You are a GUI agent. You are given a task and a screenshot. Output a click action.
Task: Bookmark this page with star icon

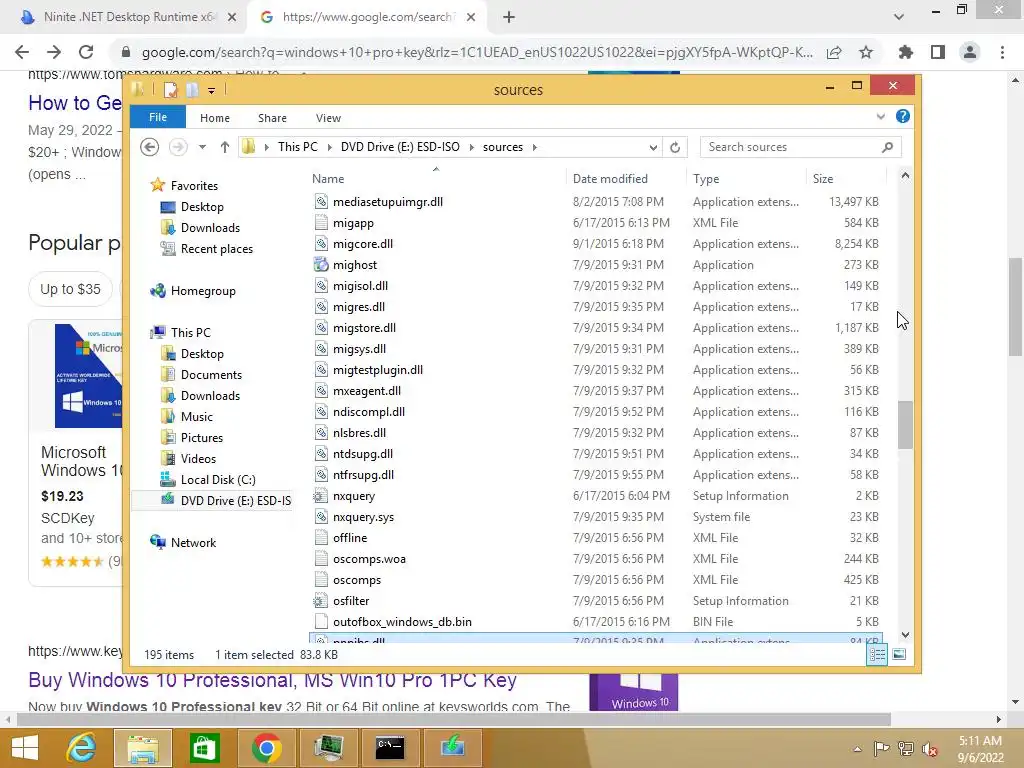pyautogui.click(x=866, y=52)
